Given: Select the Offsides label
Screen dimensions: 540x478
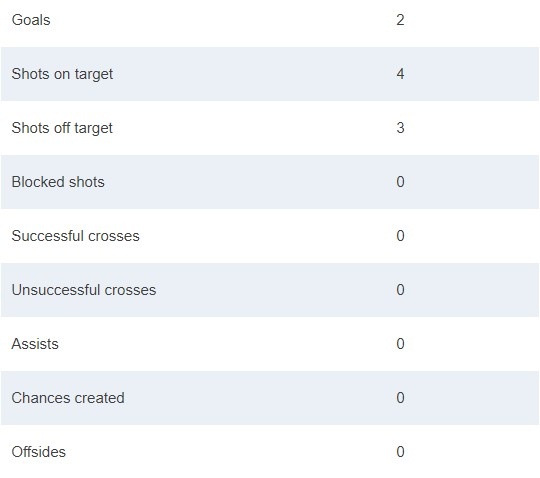Looking at the screenshot, I should (39, 452).
